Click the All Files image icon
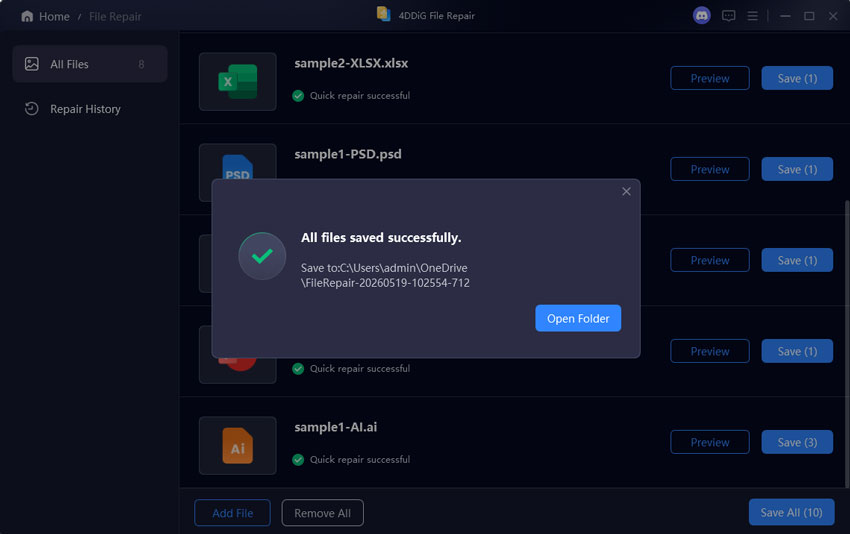 [x=32, y=64]
